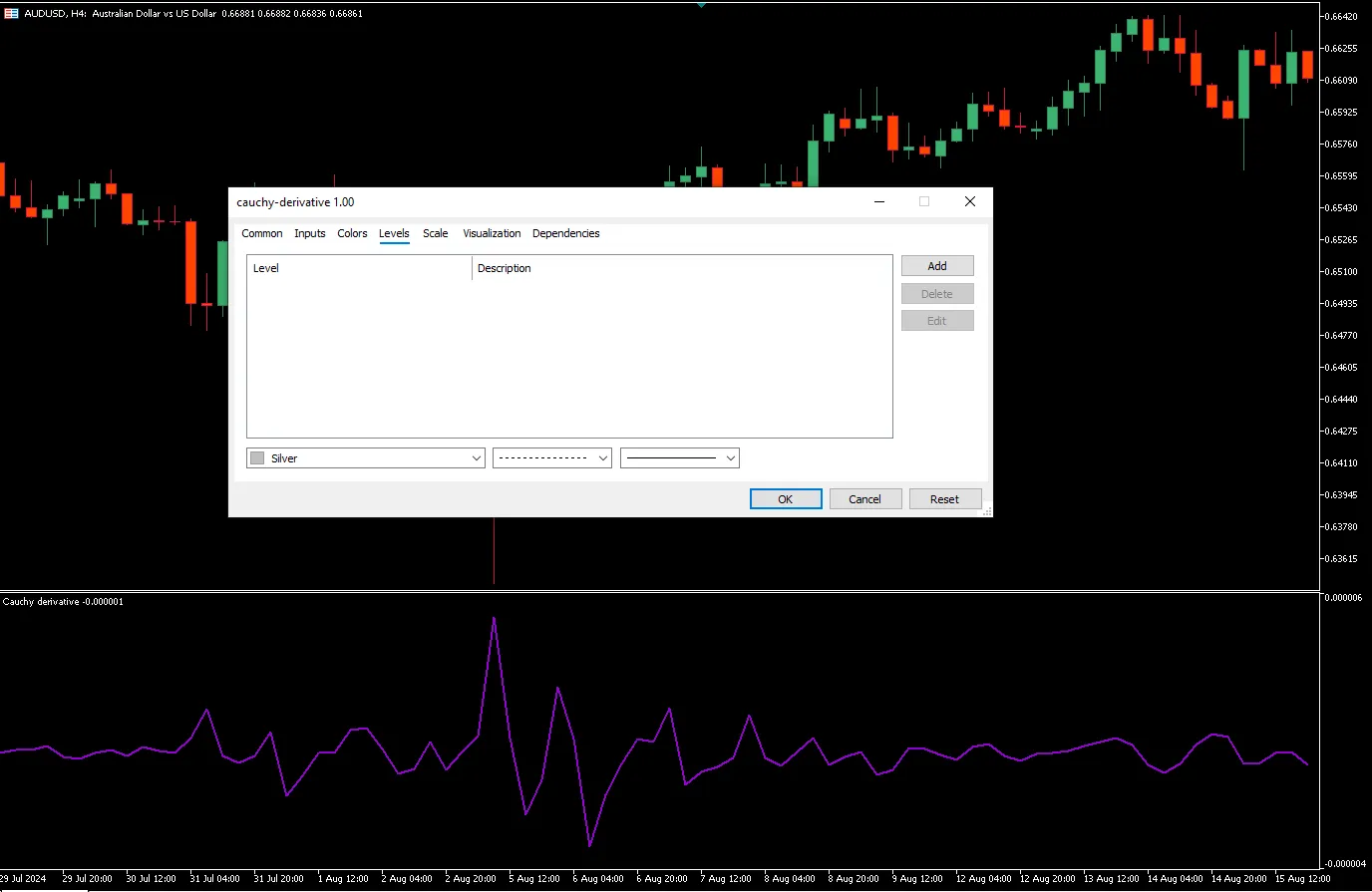Switch to the Dependencies tab
Screen dimensions: 1372x892
click(x=566, y=233)
